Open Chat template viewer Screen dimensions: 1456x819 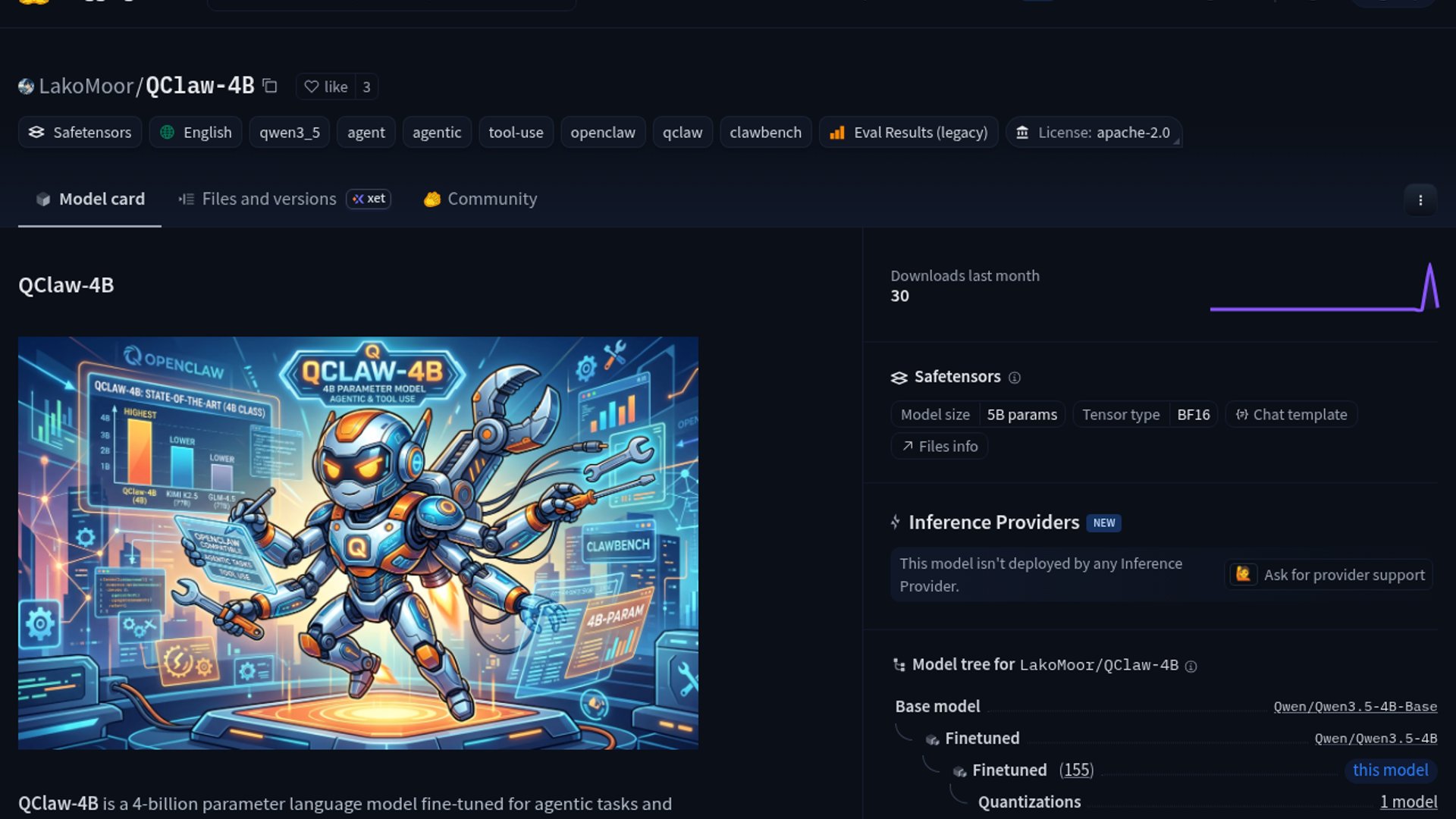coord(1291,415)
